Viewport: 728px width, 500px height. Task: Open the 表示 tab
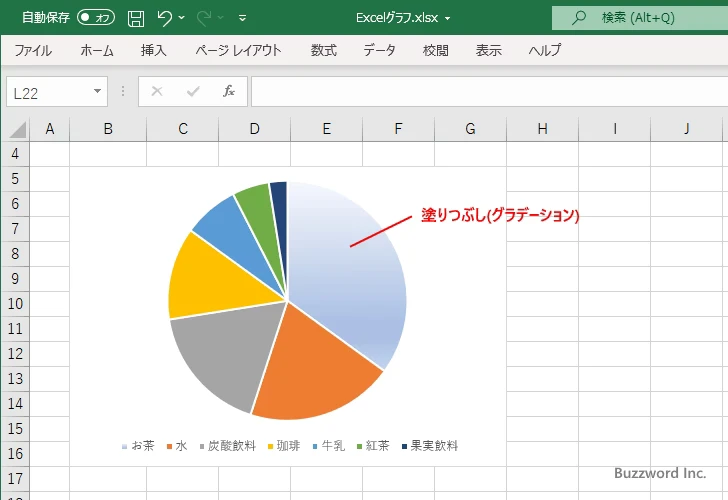[x=488, y=50]
